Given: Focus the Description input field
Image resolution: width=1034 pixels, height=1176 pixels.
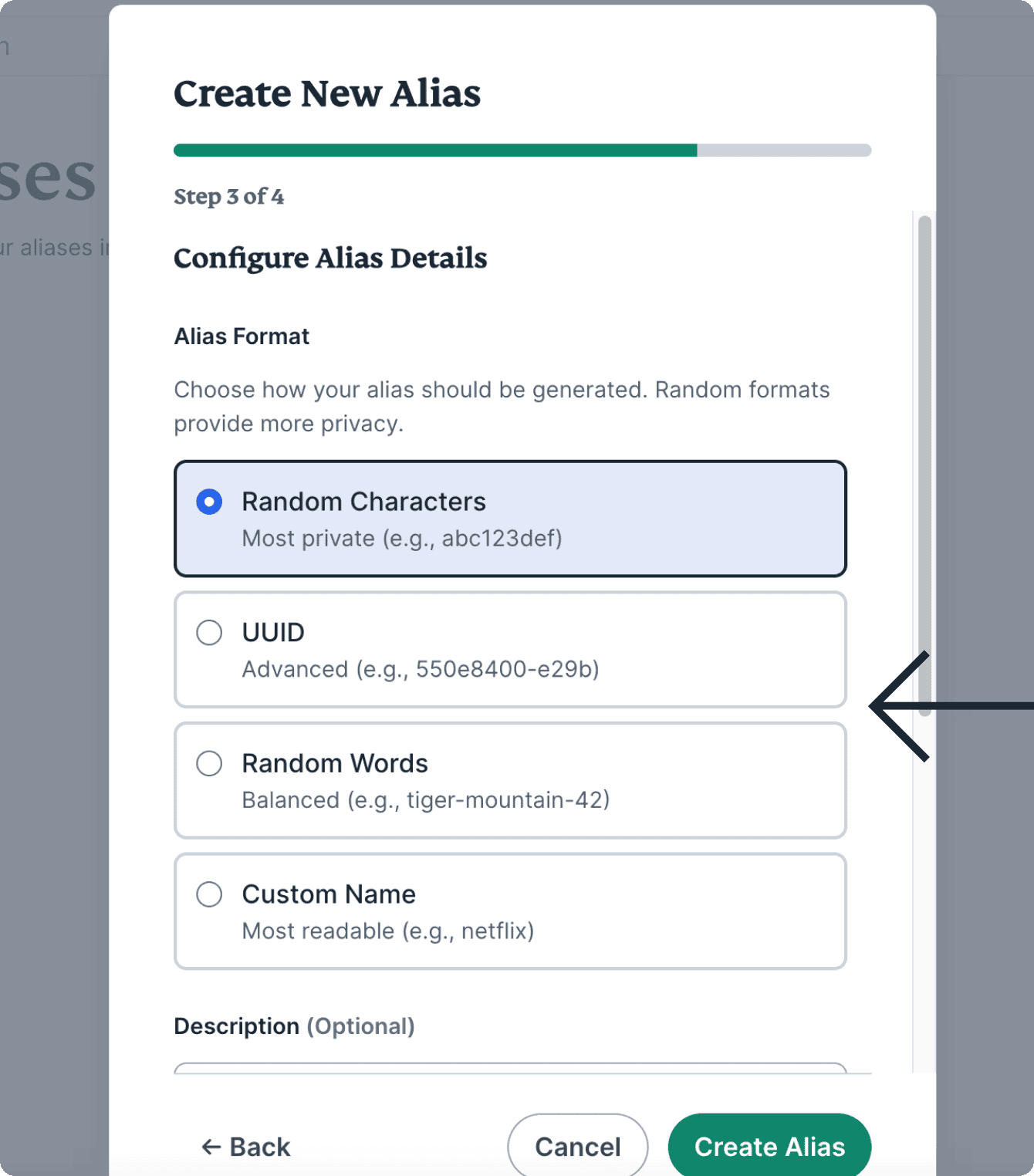Looking at the screenshot, I should [x=510, y=1069].
